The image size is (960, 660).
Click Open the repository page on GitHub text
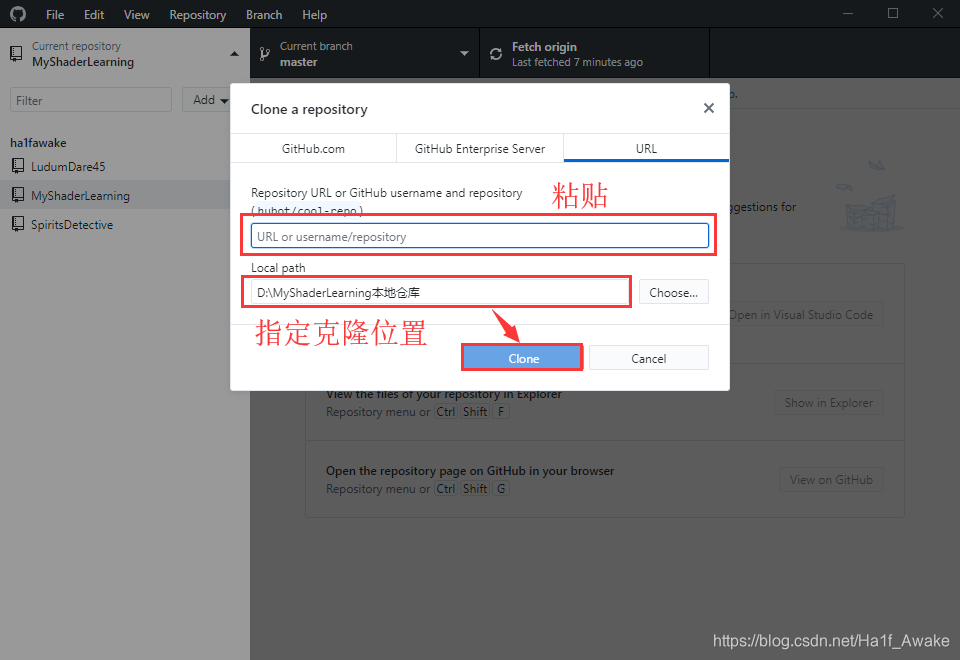point(470,471)
